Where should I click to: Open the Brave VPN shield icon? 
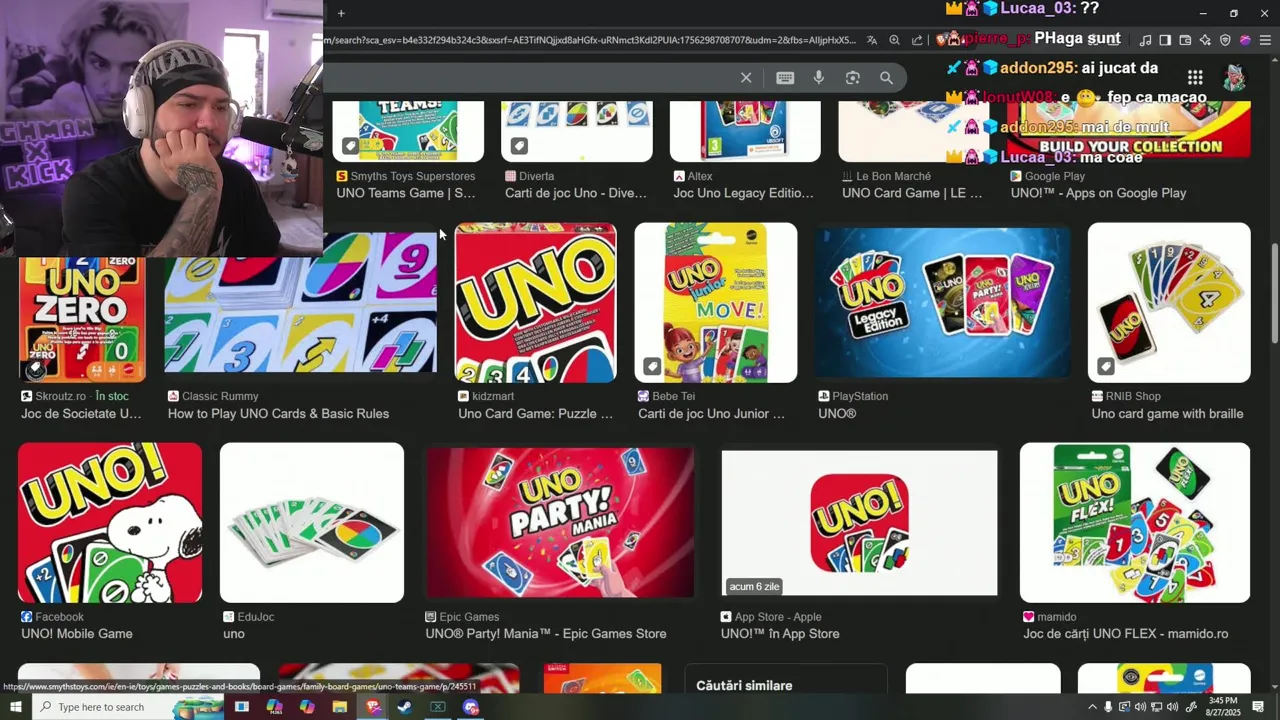pos(1225,40)
